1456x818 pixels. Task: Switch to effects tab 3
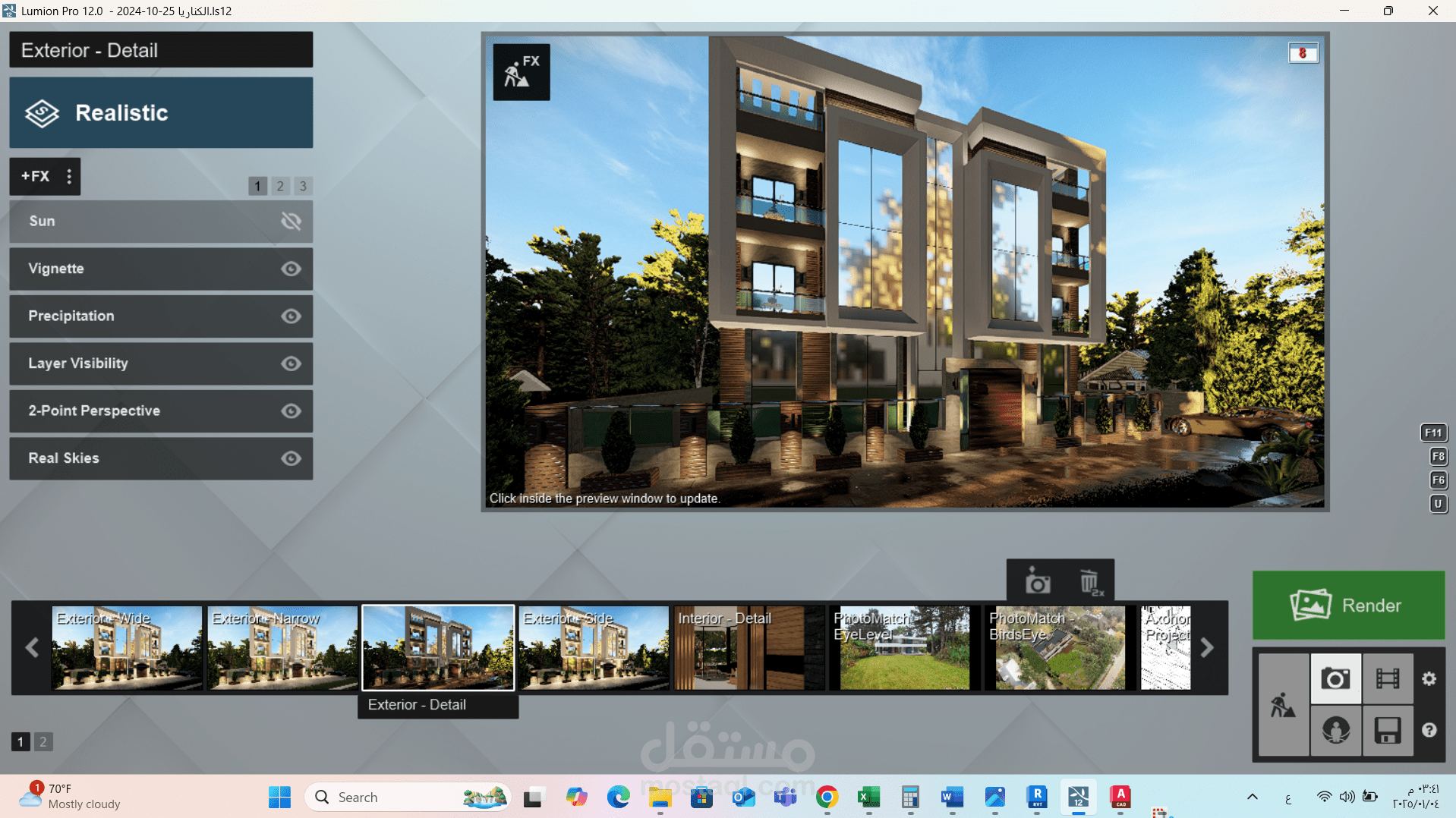pyautogui.click(x=303, y=186)
